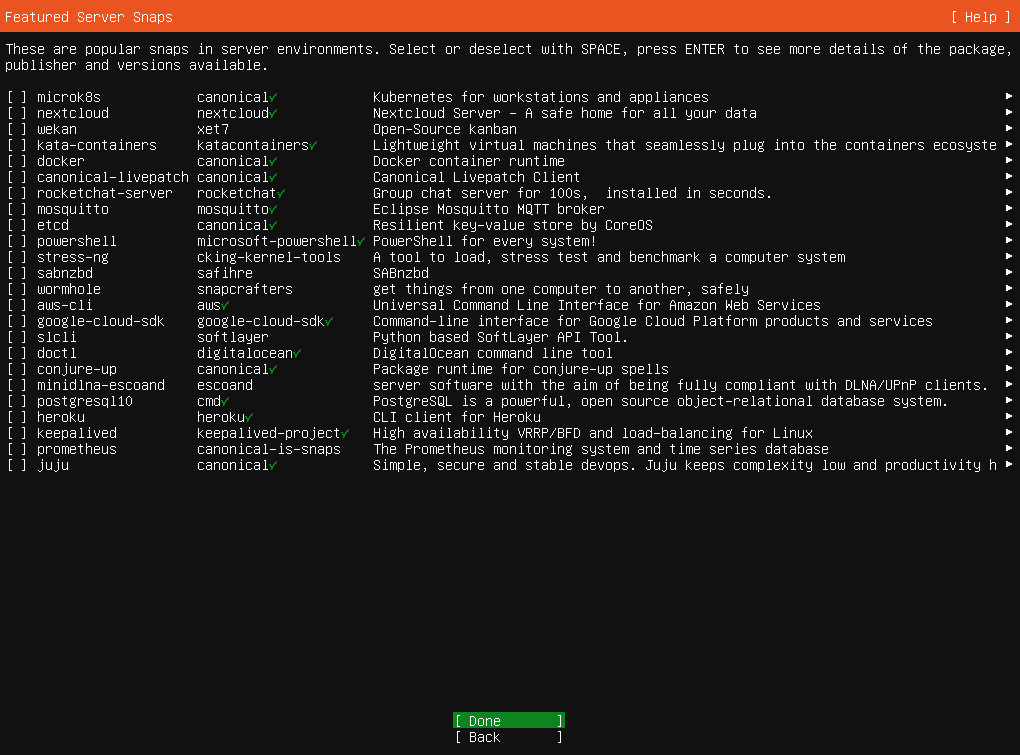
Task: Enable the docker snap checkbox
Action: [x=17, y=161]
